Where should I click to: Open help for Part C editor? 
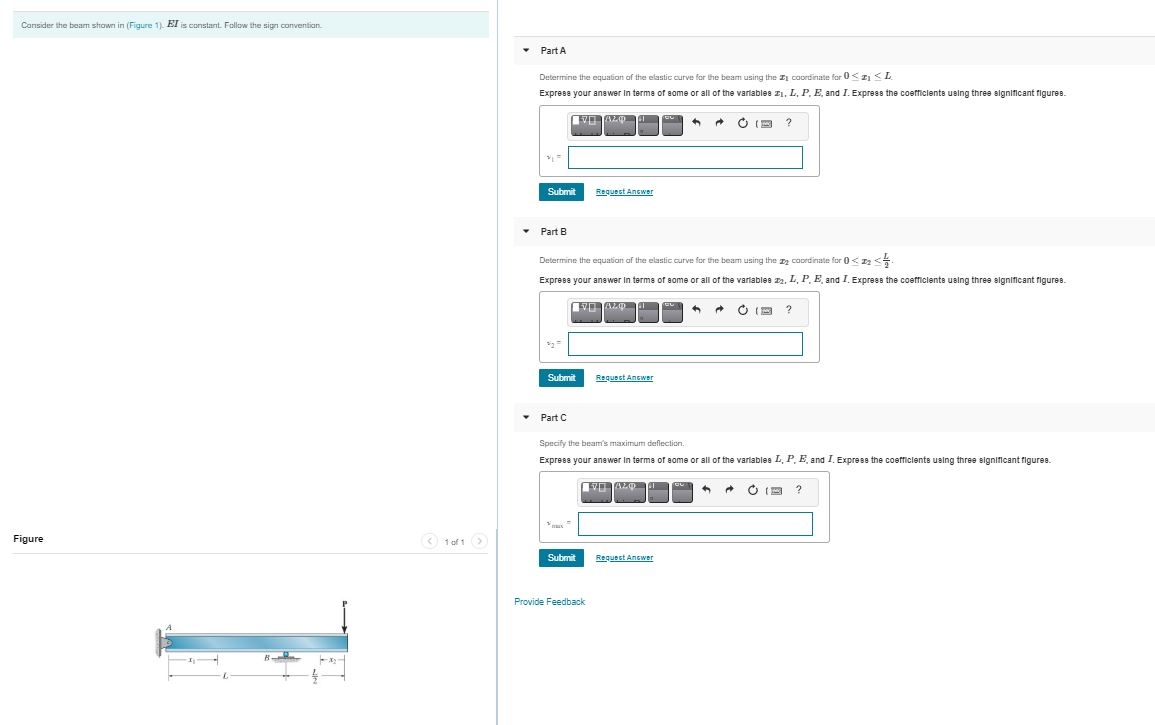799,489
